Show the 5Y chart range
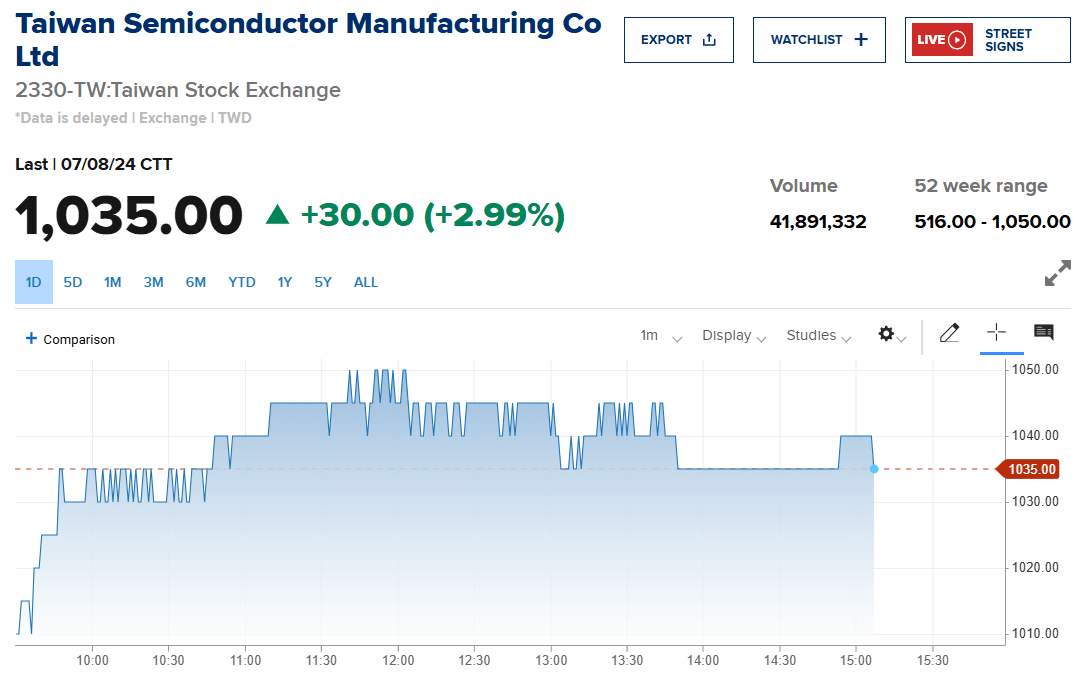The height and width of the screenshot is (686, 1091). (323, 282)
